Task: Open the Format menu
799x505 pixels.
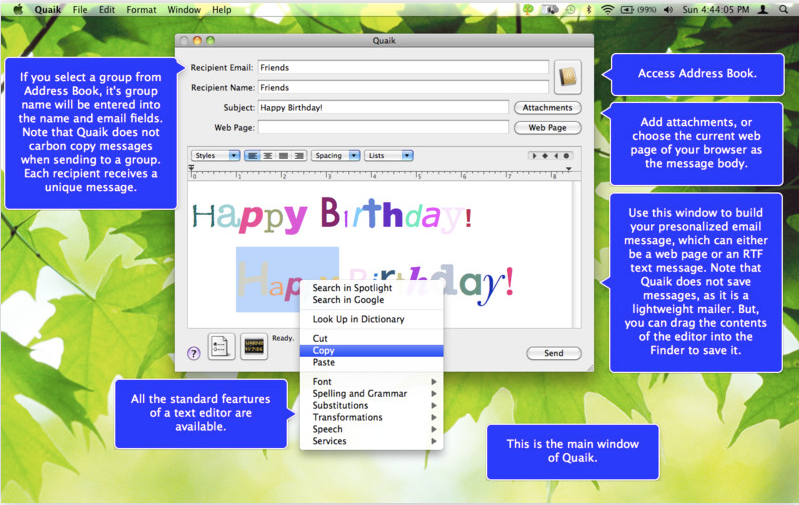Action: [x=141, y=10]
